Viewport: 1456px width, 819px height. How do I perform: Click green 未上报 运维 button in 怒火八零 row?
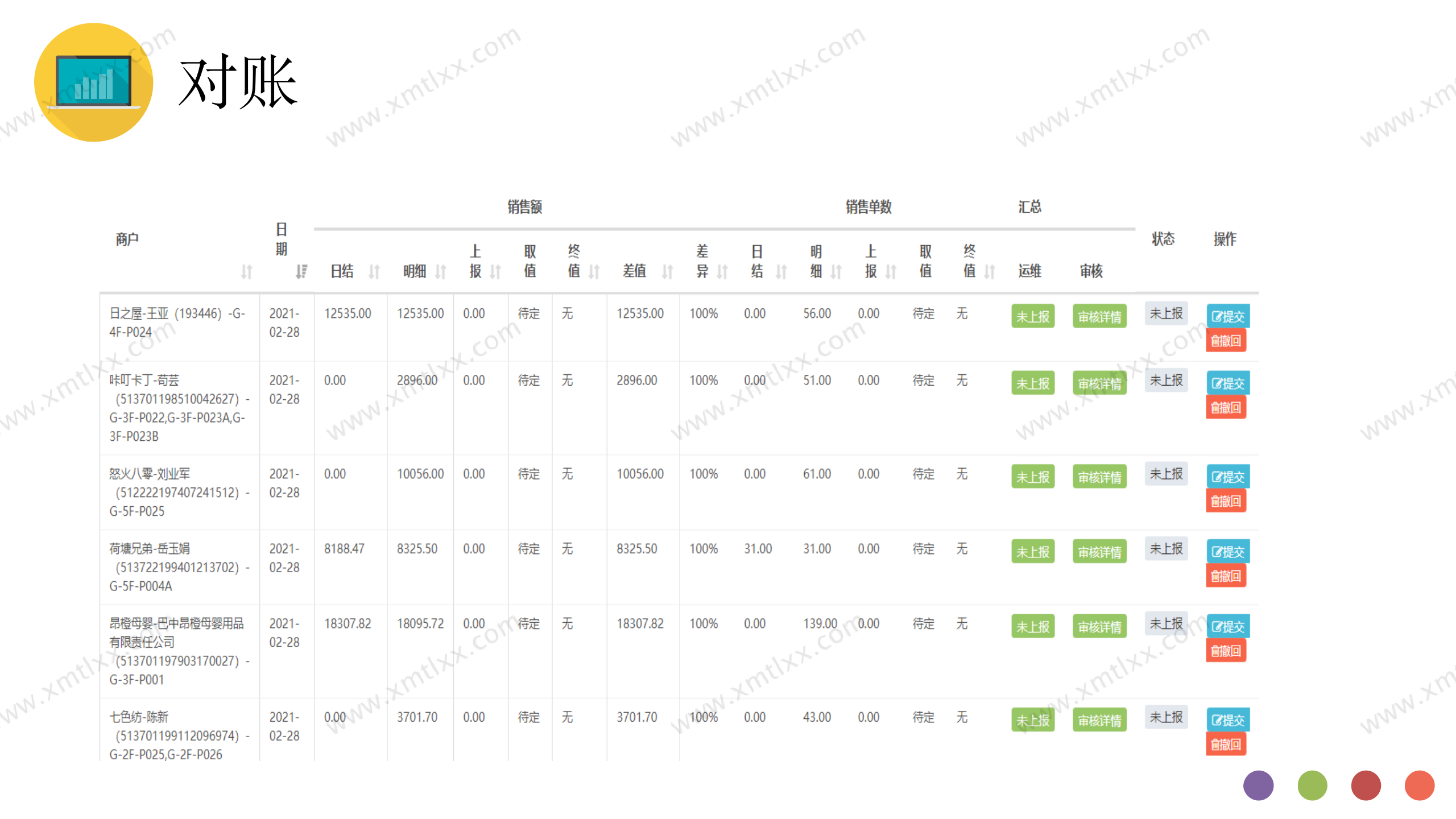point(1033,477)
